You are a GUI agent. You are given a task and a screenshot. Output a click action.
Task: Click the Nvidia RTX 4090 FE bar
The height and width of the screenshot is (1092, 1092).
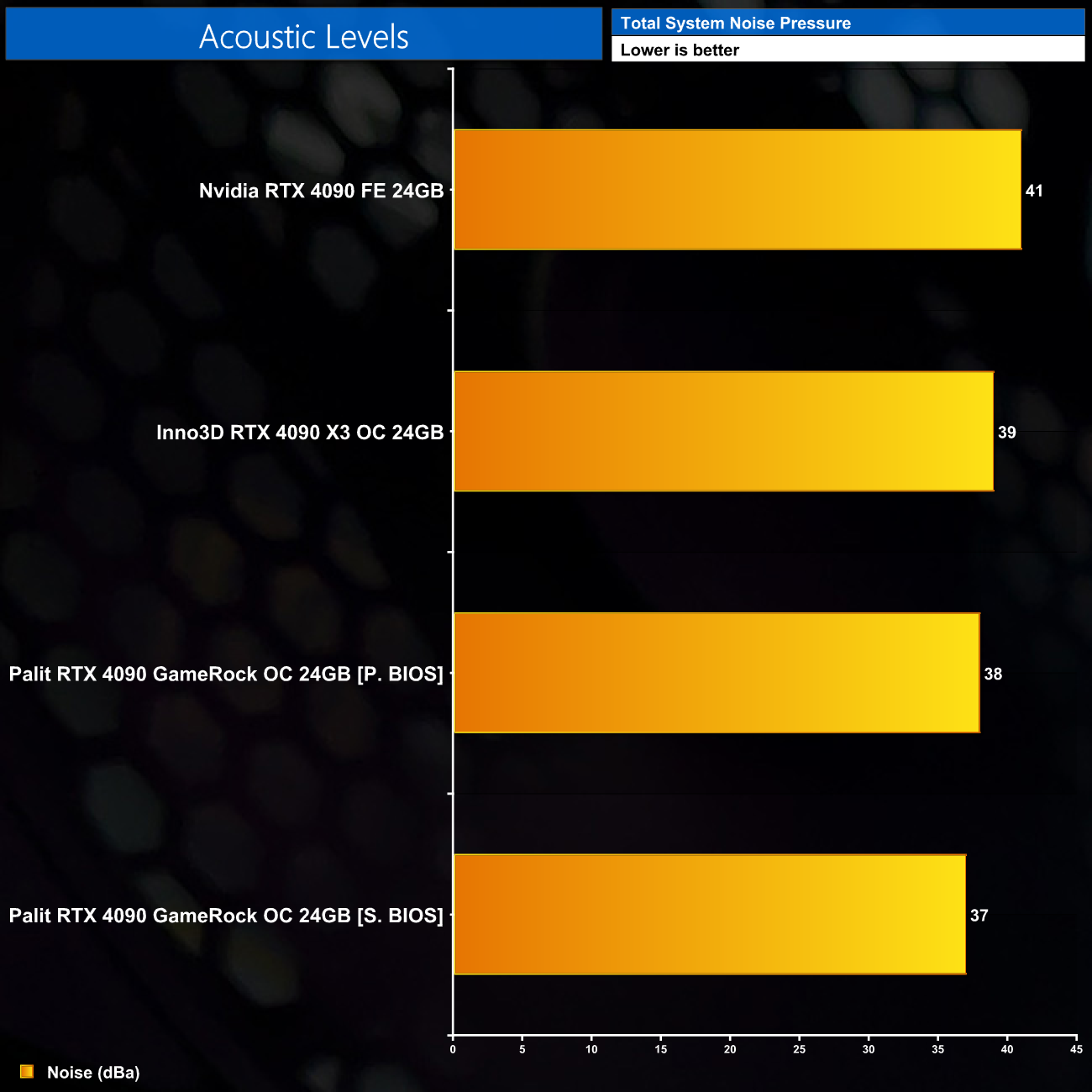pos(738,190)
